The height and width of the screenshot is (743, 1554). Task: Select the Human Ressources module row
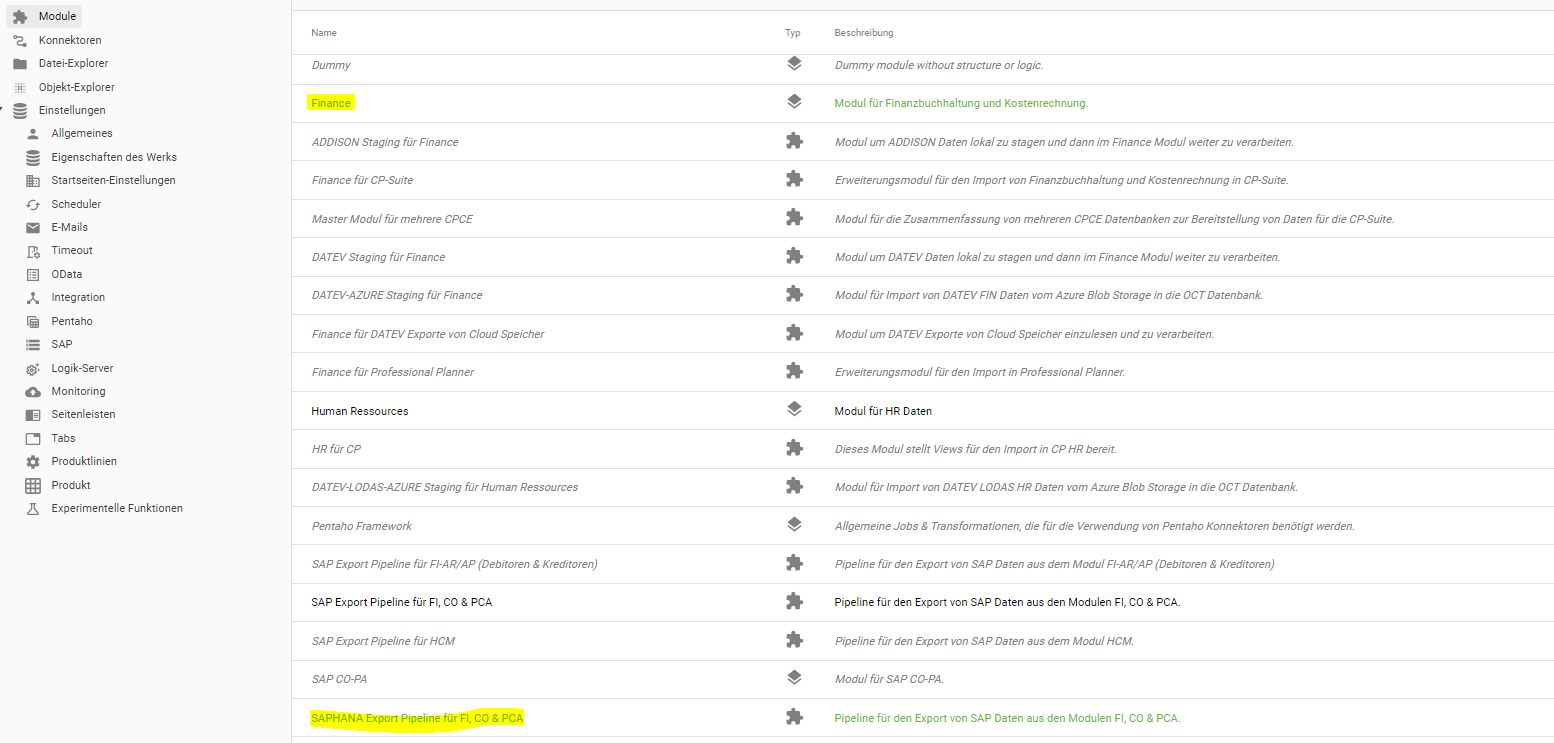[x=360, y=411]
